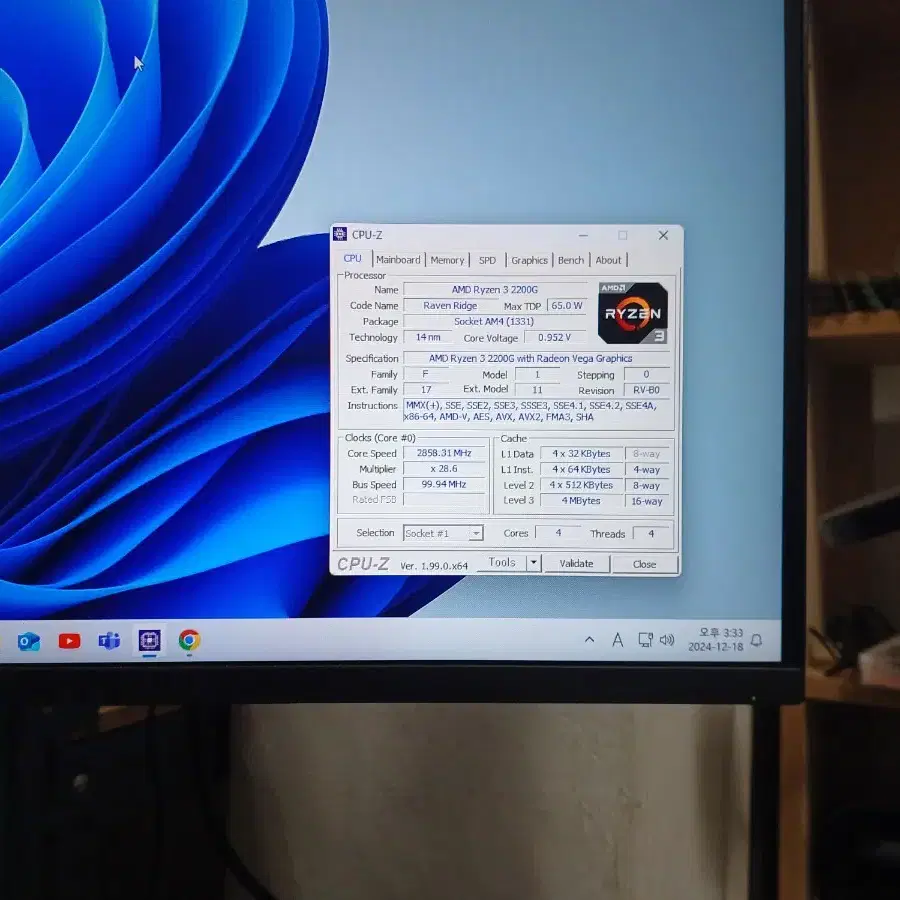Click the input language A indicator

pyautogui.click(x=618, y=639)
